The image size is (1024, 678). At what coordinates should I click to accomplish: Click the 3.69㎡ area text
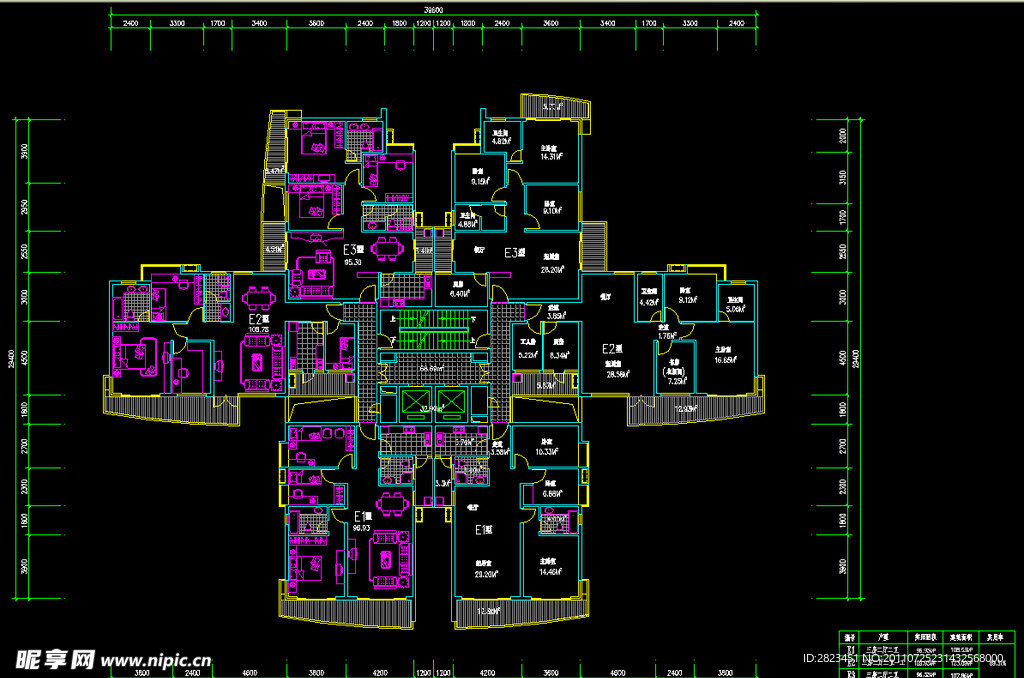[x=556, y=316]
